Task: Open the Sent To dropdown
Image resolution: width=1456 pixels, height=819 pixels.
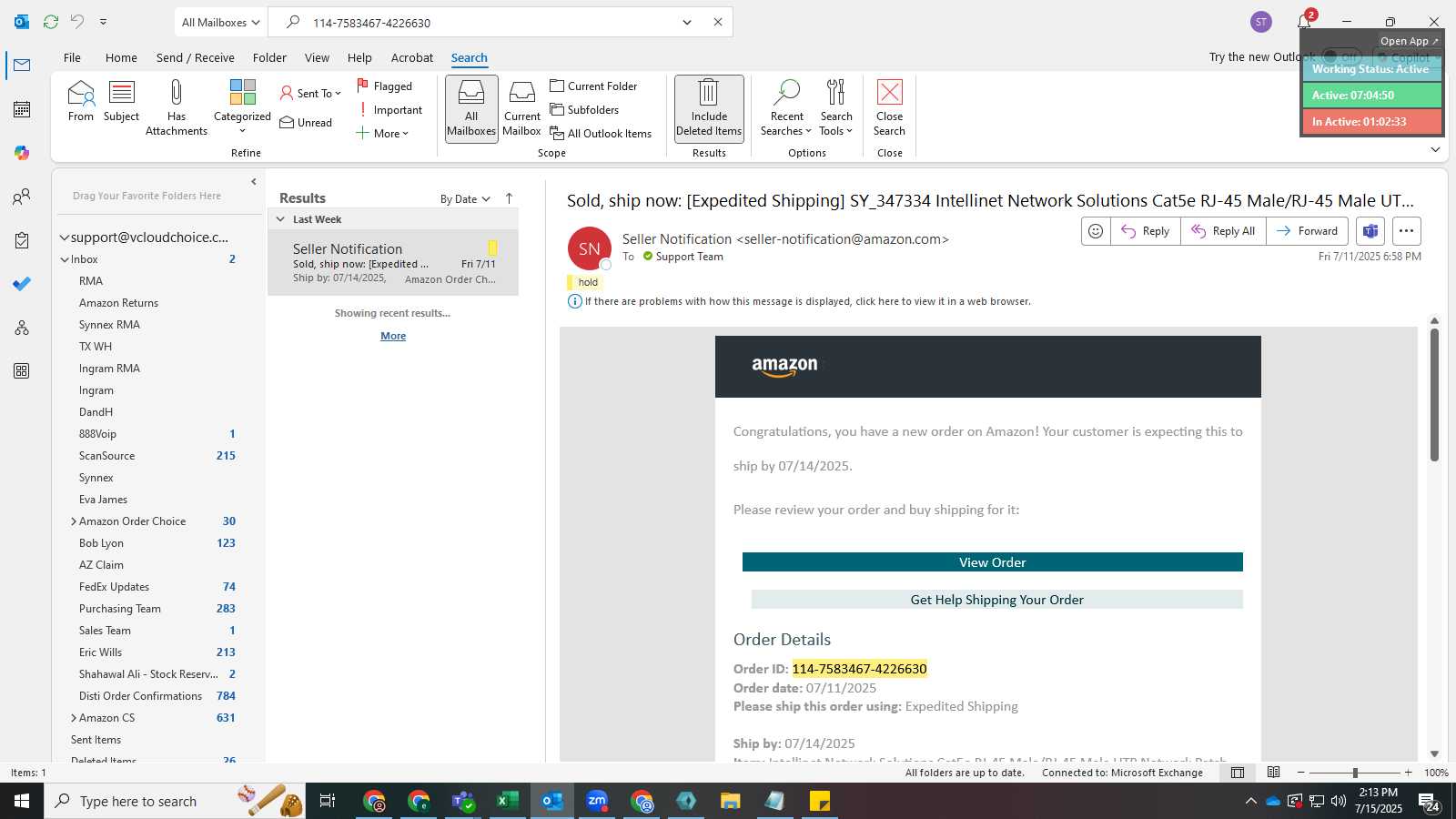Action: pos(310,93)
